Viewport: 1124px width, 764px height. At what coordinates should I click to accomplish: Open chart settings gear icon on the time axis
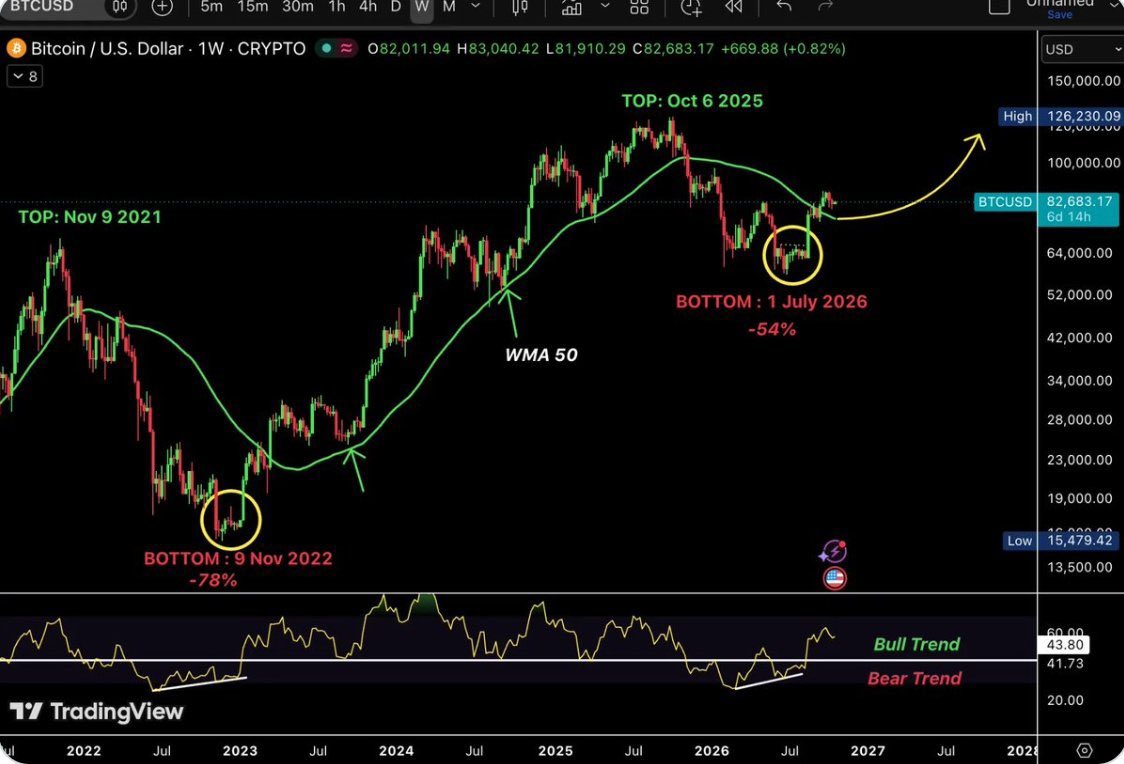1084,750
